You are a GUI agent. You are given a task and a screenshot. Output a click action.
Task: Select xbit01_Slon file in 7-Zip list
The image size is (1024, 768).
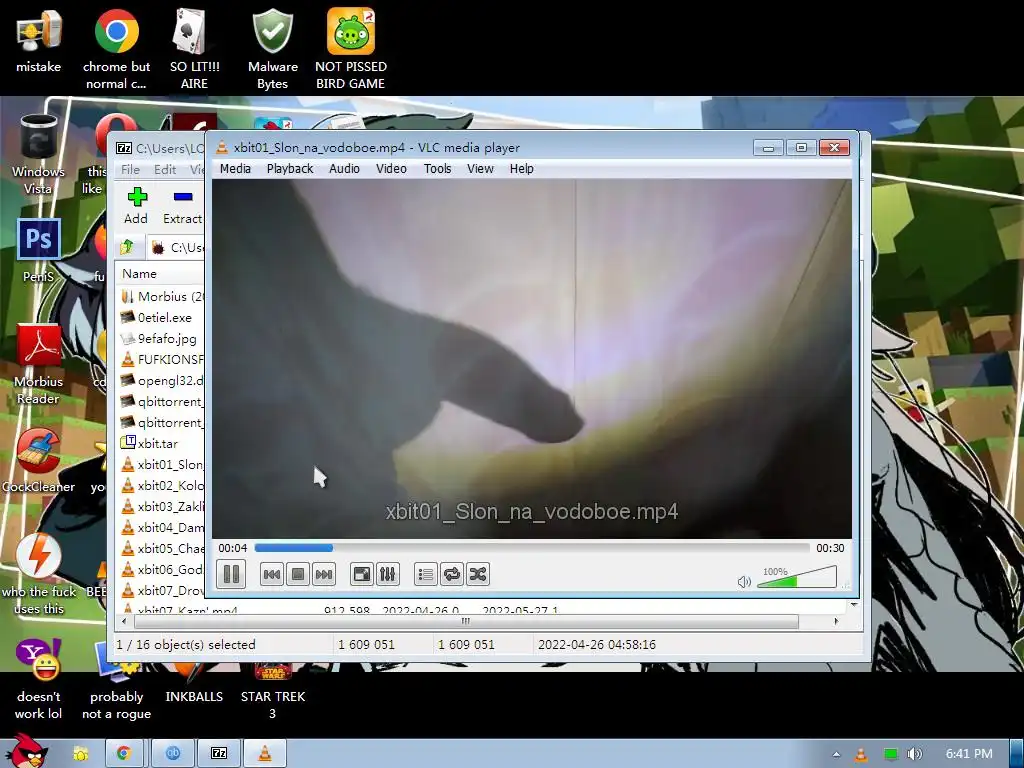[x=162, y=464]
